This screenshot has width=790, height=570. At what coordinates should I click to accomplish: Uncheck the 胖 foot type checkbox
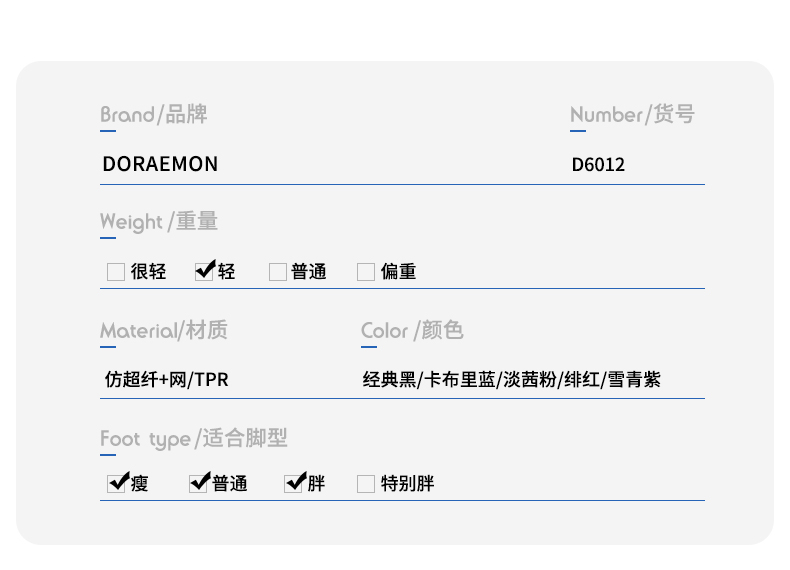[x=293, y=484]
